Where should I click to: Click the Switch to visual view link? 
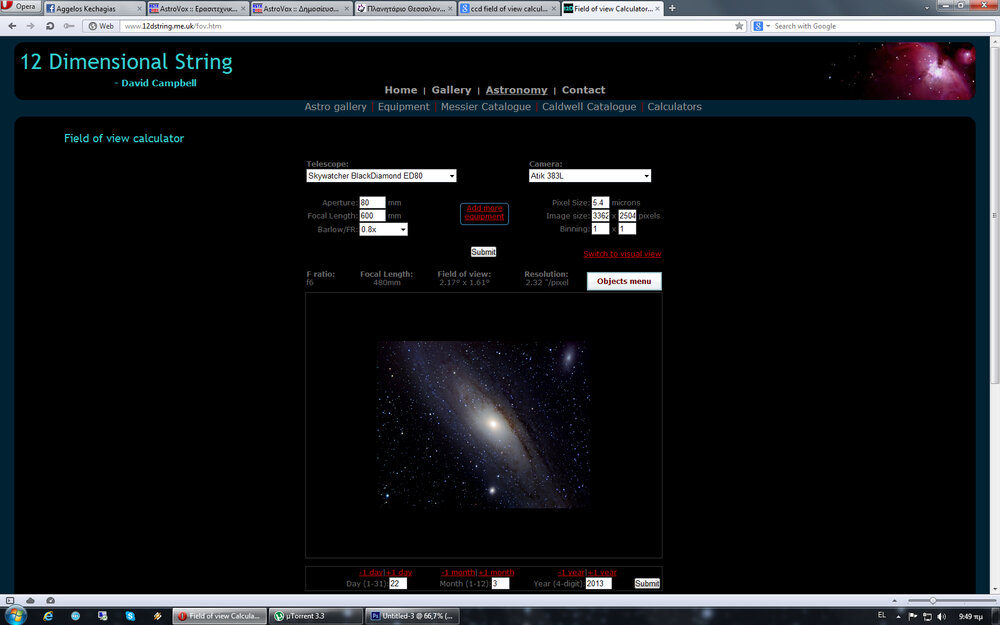click(x=622, y=254)
